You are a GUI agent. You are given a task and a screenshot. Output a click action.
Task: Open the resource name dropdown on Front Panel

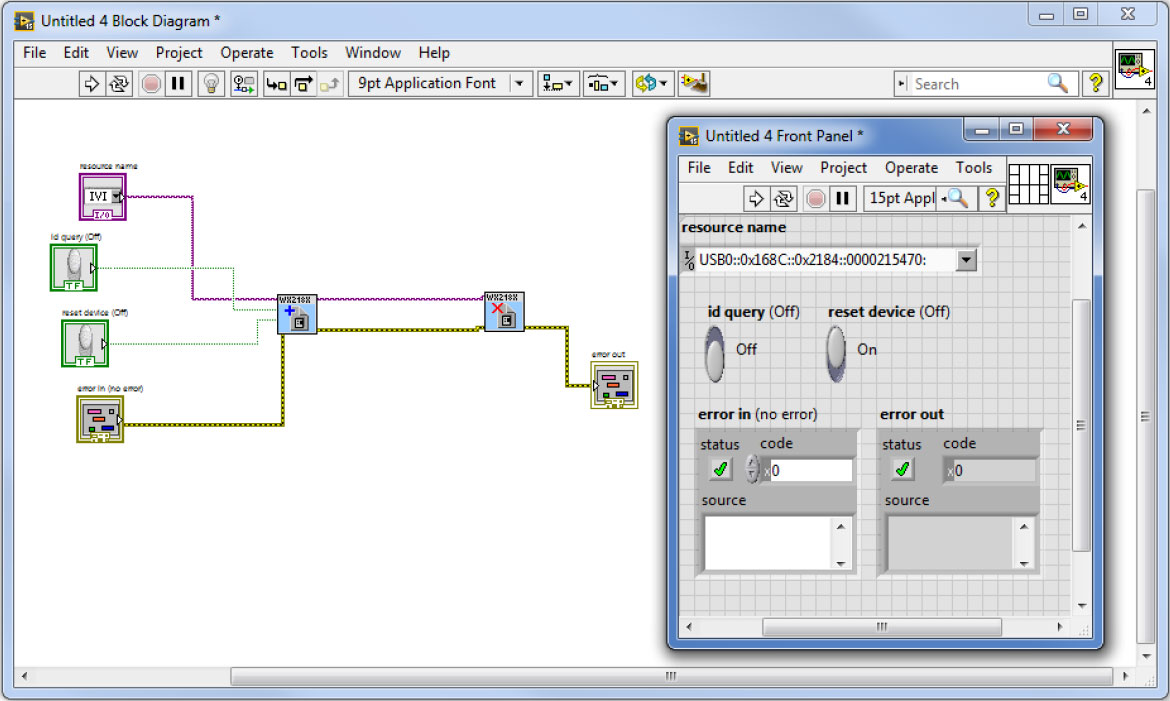point(966,260)
